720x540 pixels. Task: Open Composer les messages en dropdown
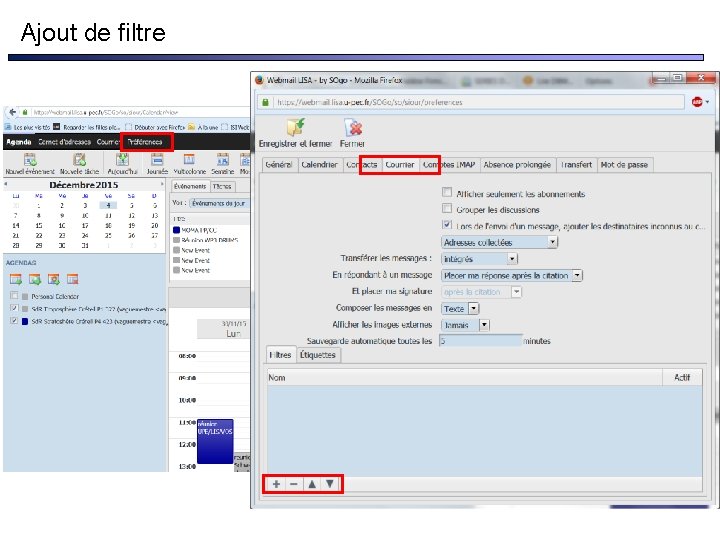460,309
